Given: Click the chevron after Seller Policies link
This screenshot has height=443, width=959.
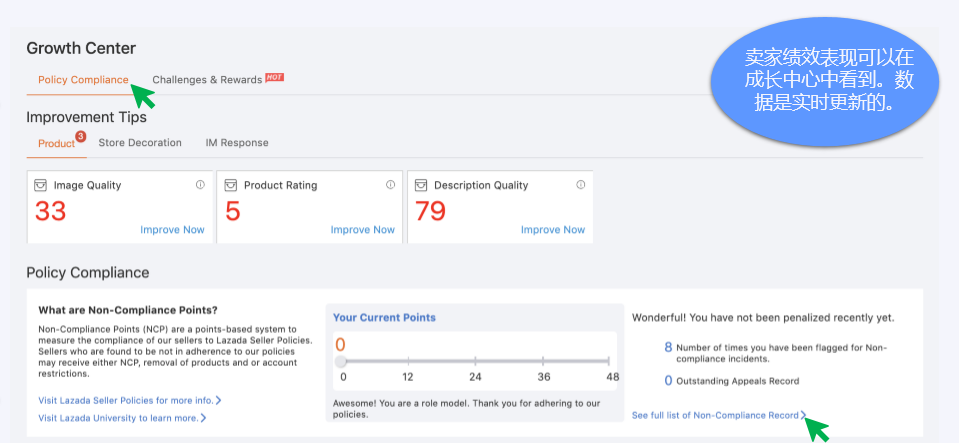Looking at the screenshot, I should (x=218, y=400).
